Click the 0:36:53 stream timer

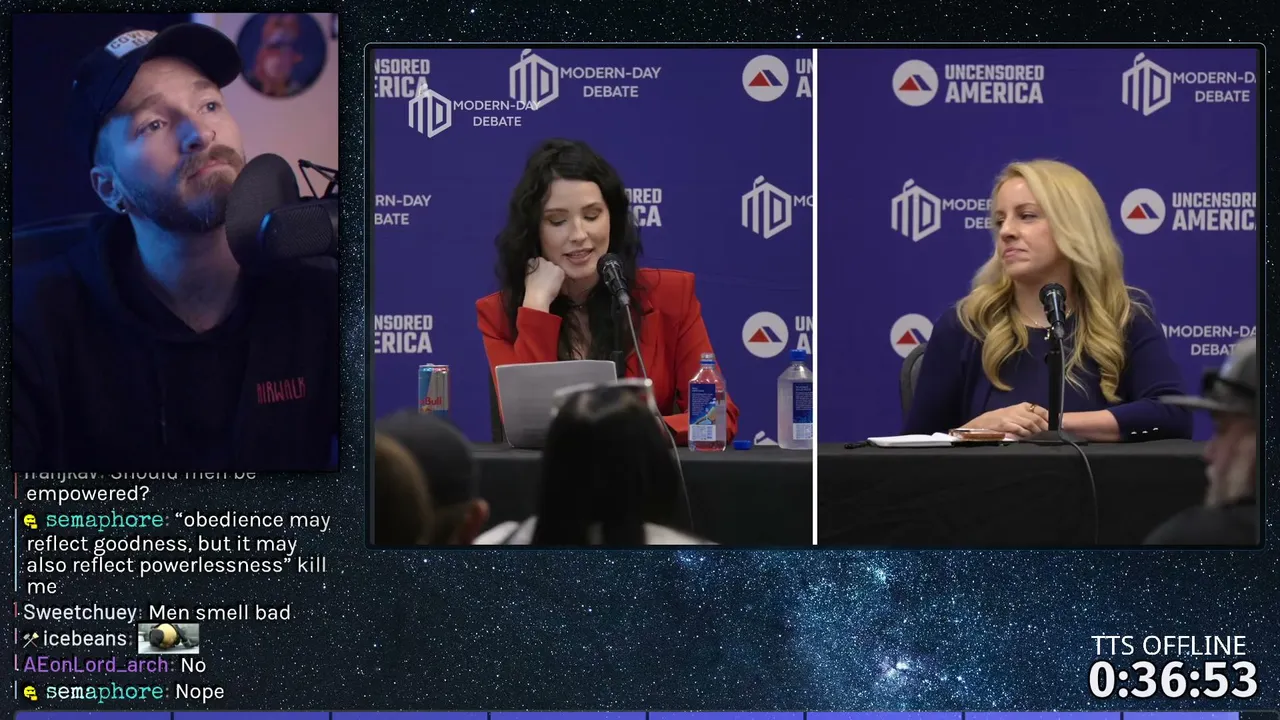pyautogui.click(x=1172, y=680)
